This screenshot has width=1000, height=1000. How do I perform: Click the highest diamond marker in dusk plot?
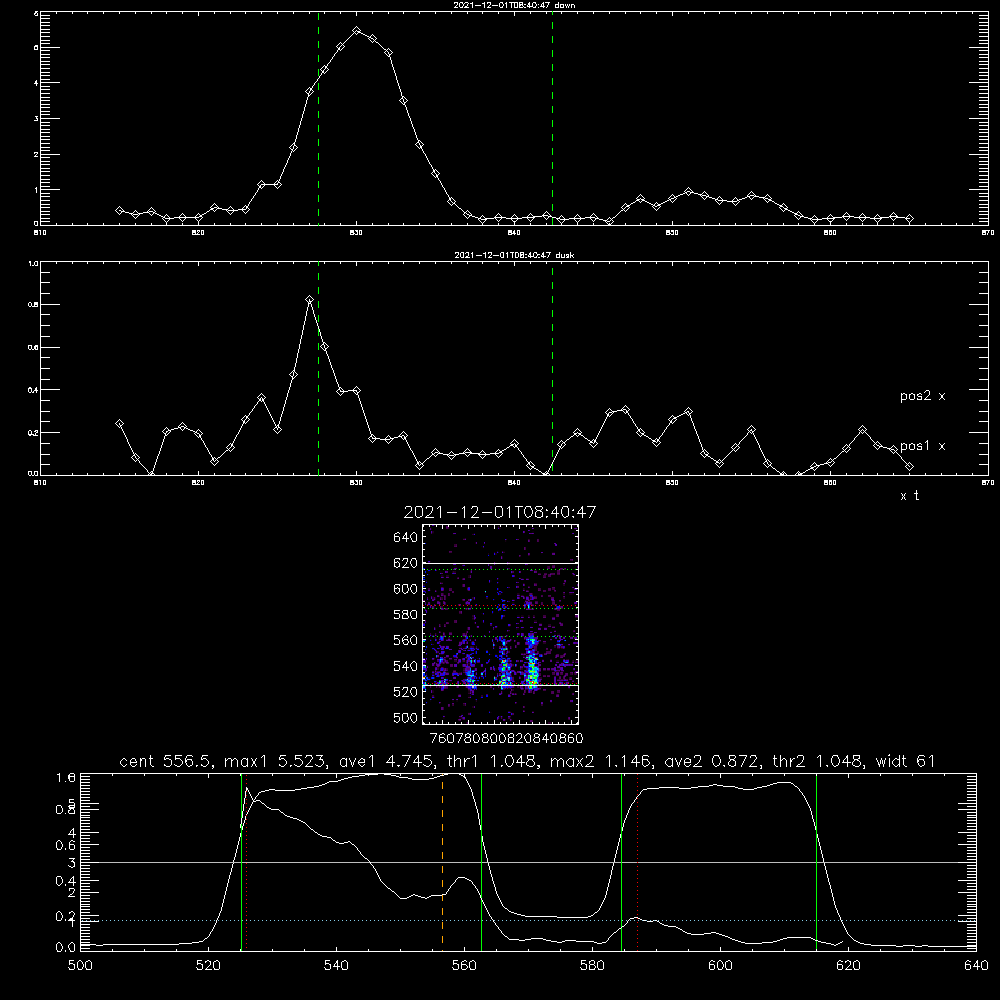point(309,300)
